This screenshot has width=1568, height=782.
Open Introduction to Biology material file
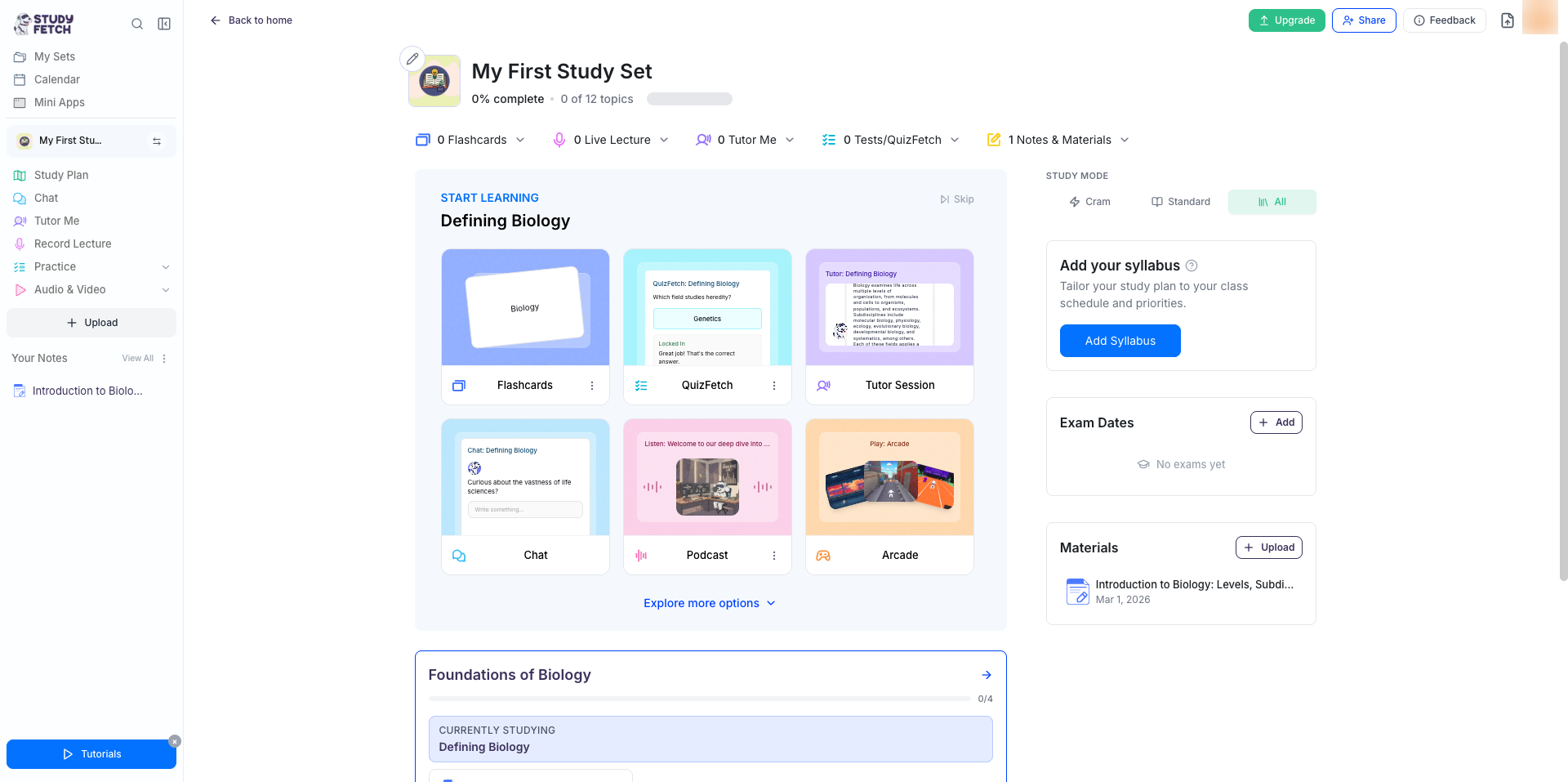1180,592
